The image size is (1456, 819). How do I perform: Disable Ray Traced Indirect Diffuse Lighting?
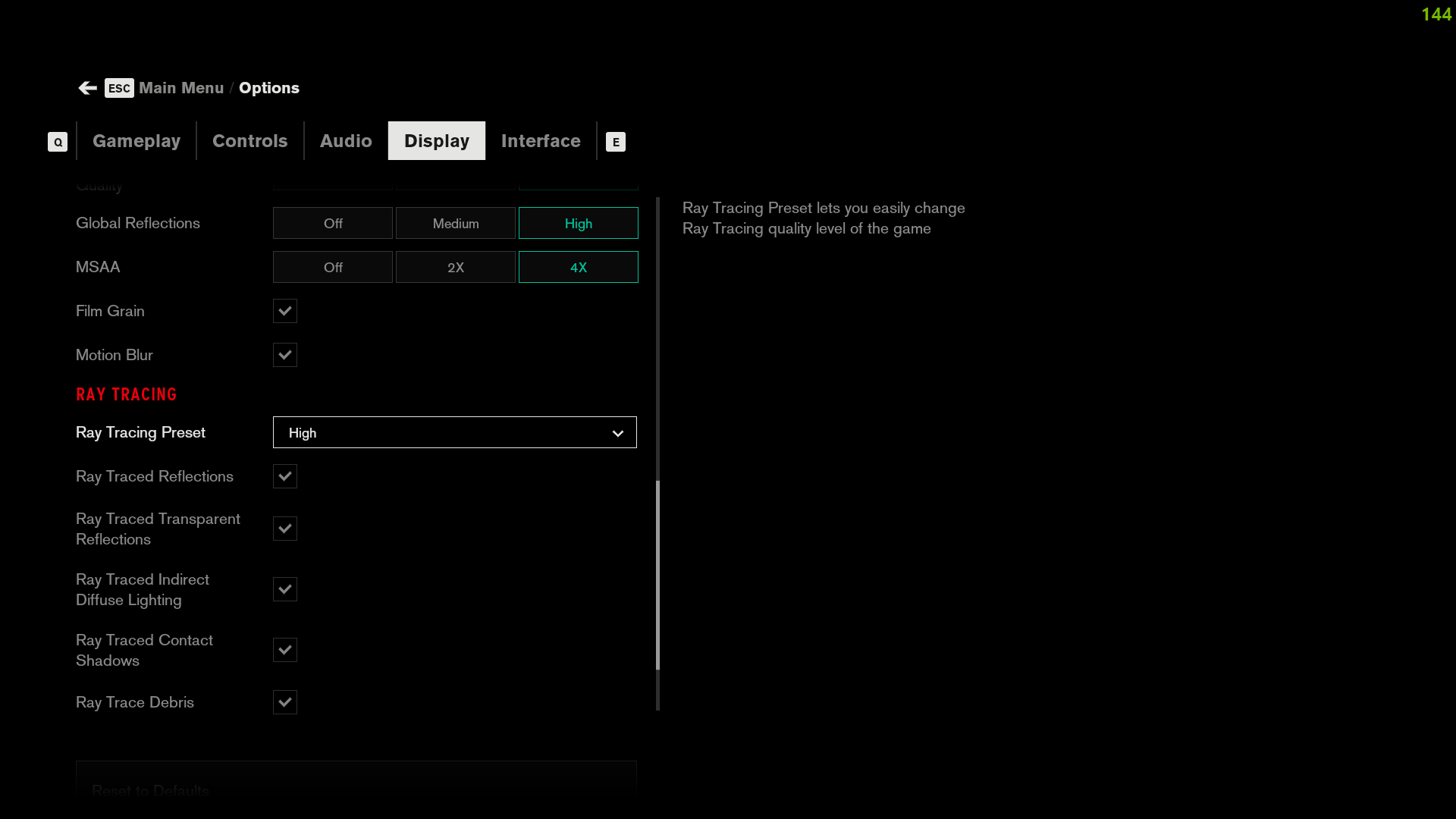(285, 589)
